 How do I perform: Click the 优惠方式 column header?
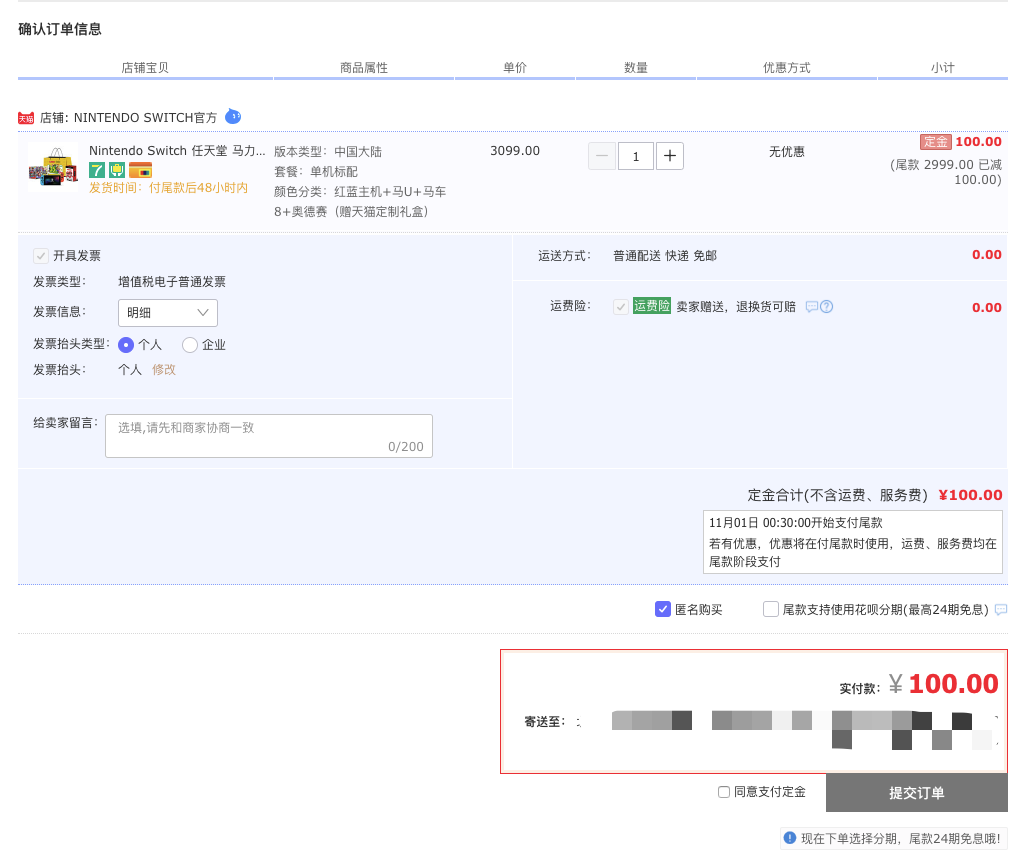[x=787, y=68]
